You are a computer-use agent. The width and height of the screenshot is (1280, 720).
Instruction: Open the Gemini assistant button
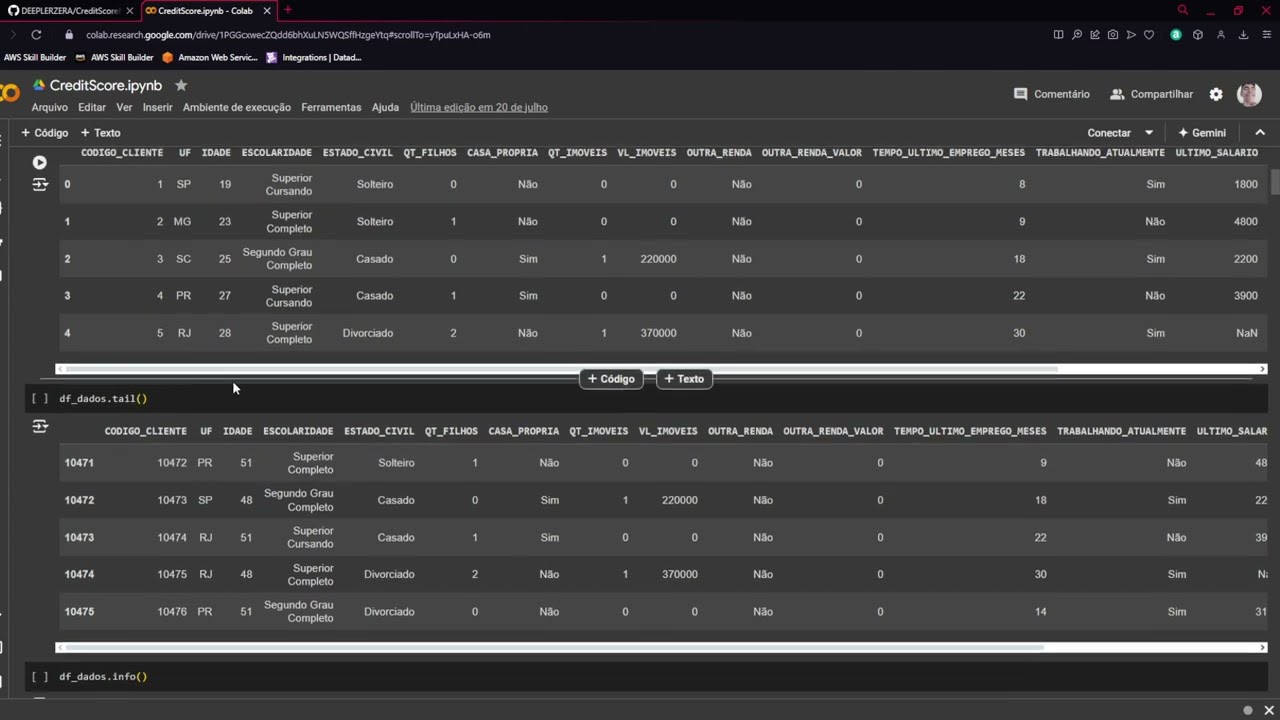coord(1202,133)
